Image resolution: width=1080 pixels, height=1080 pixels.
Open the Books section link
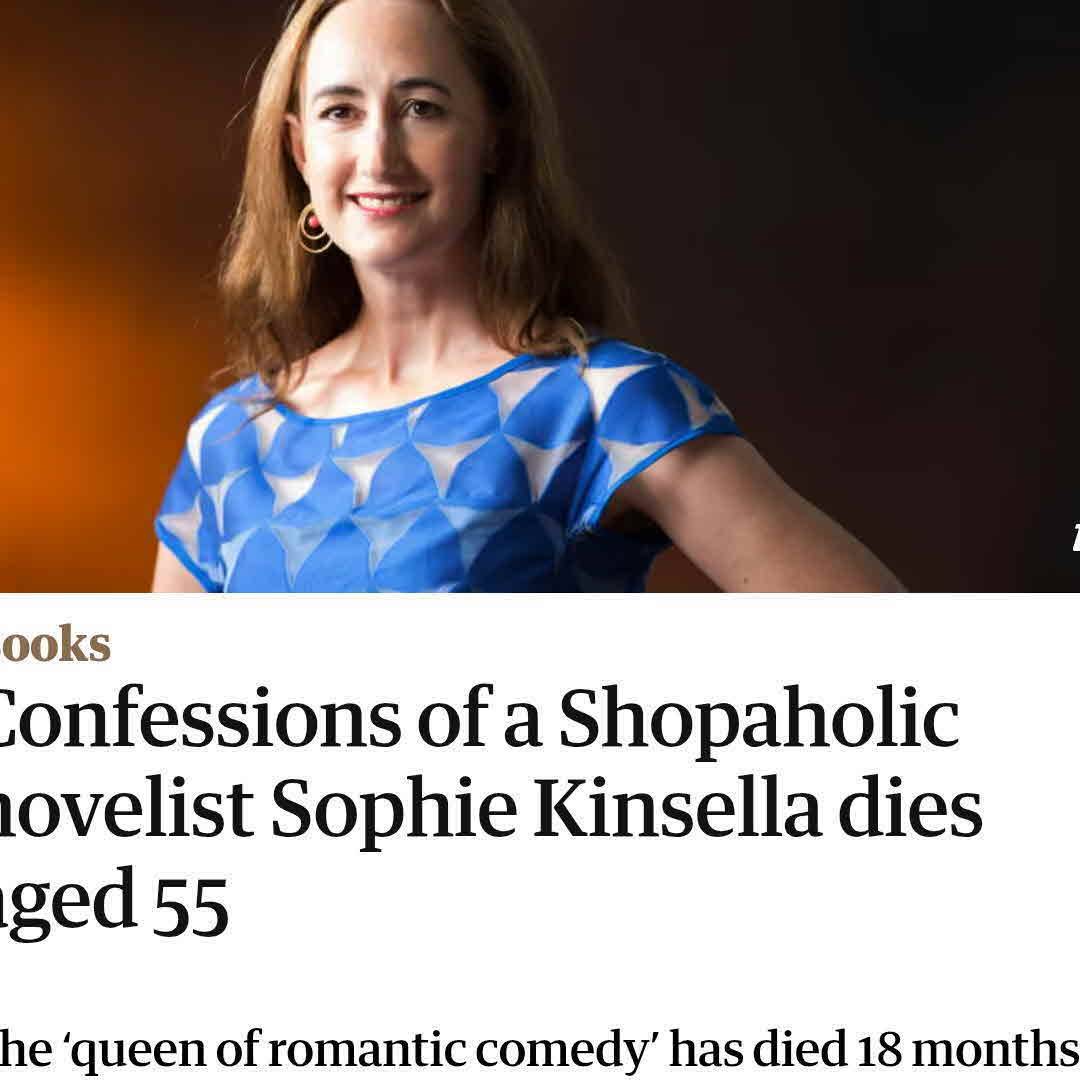[54, 645]
